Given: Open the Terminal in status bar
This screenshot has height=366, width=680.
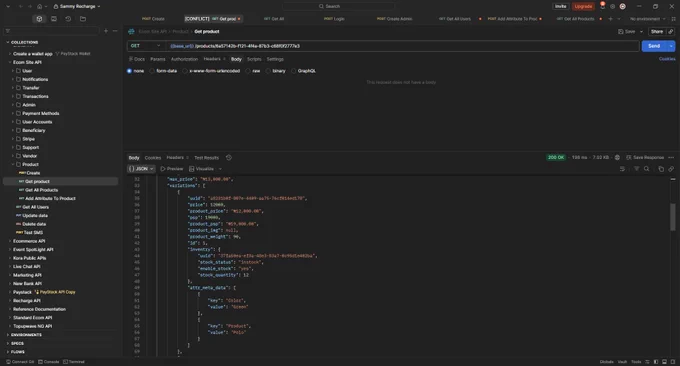Looking at the screenshot, I should [74, 362].
